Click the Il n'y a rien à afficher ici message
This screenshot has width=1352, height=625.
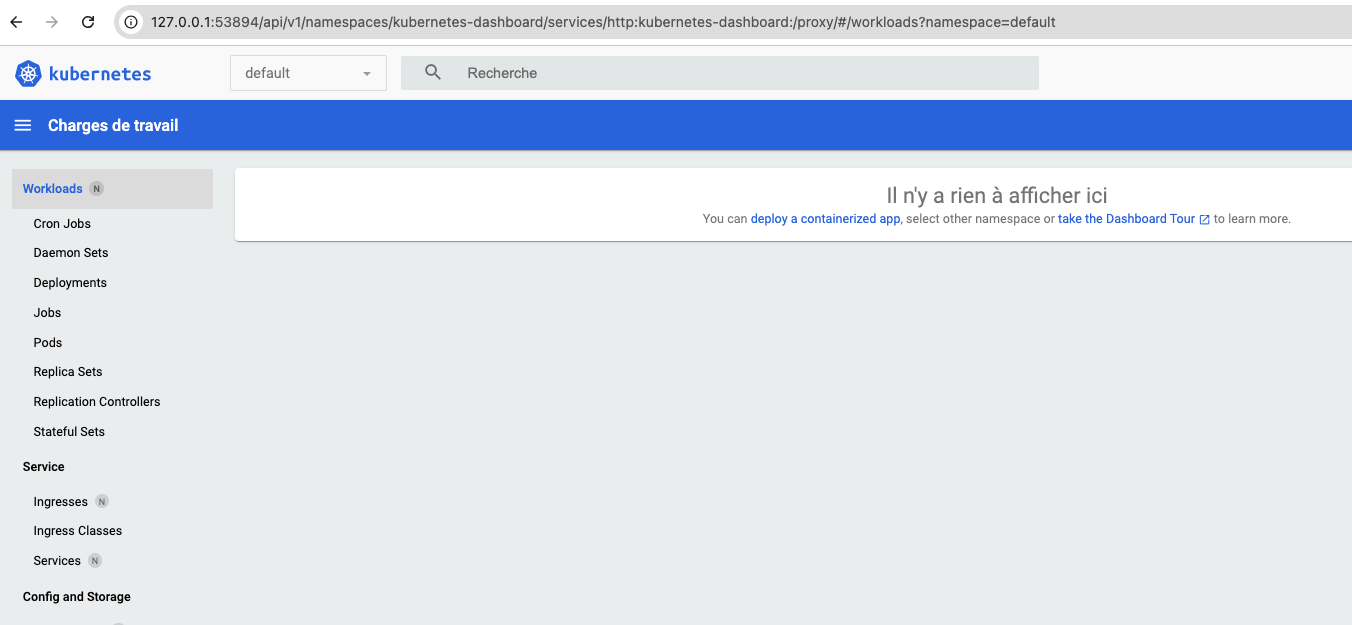(x=997, y=196)
